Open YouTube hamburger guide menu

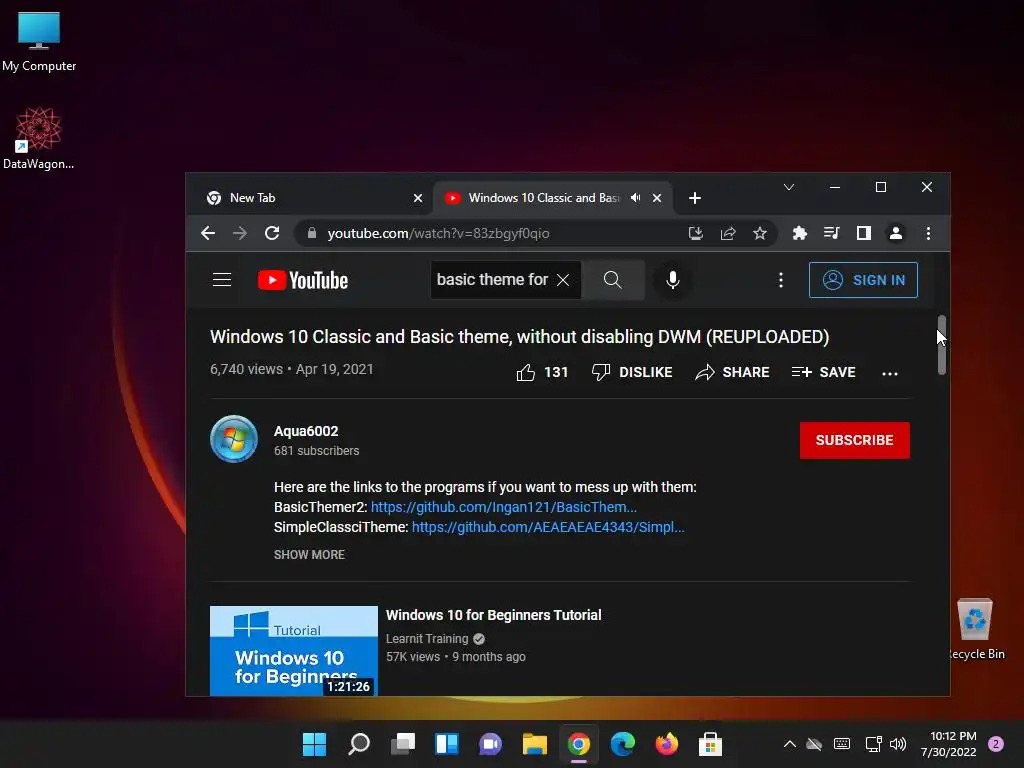click(x=222, y=280)
